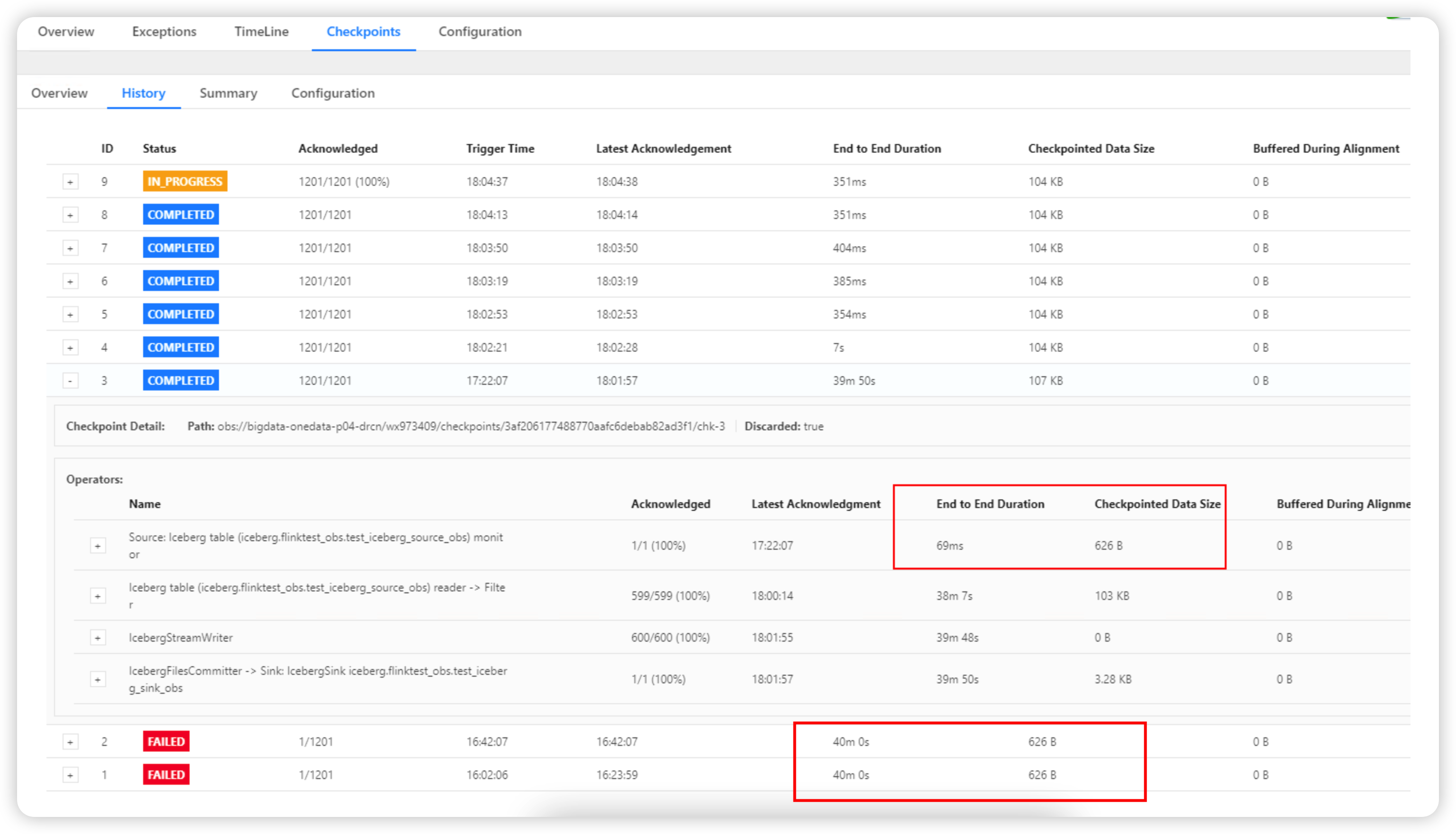Click the checkpoint chk-3 path text

471,427
